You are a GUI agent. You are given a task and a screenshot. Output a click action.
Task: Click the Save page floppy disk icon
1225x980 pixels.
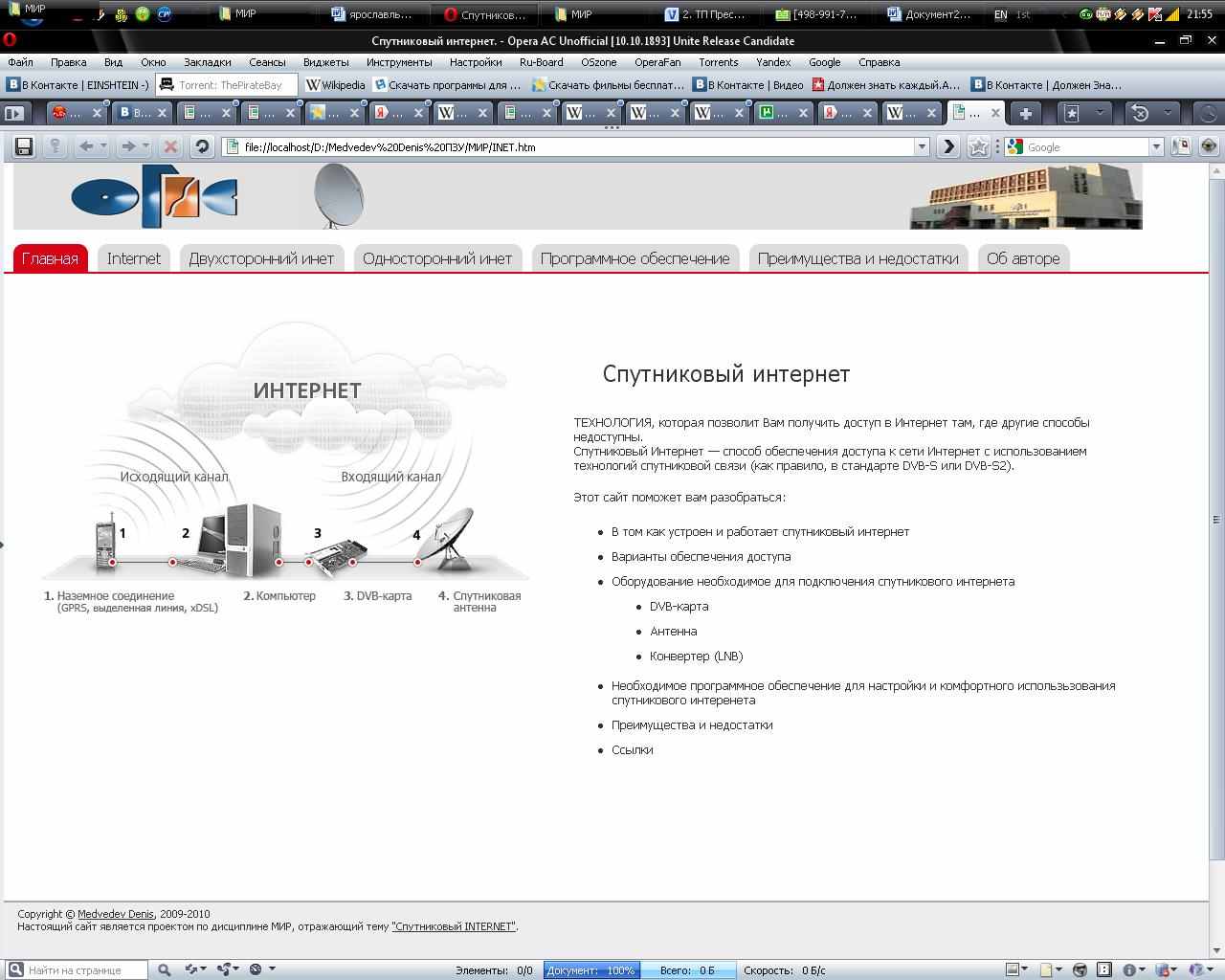coord(24,146)
